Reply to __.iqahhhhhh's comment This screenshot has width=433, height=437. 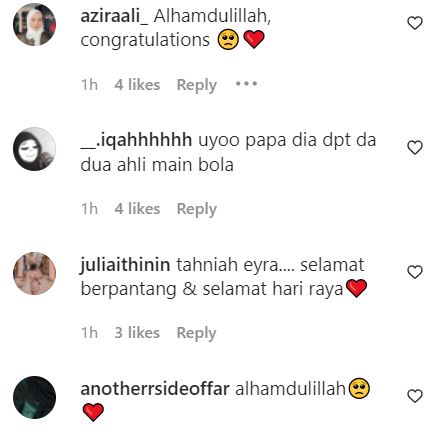click(197, 209)
